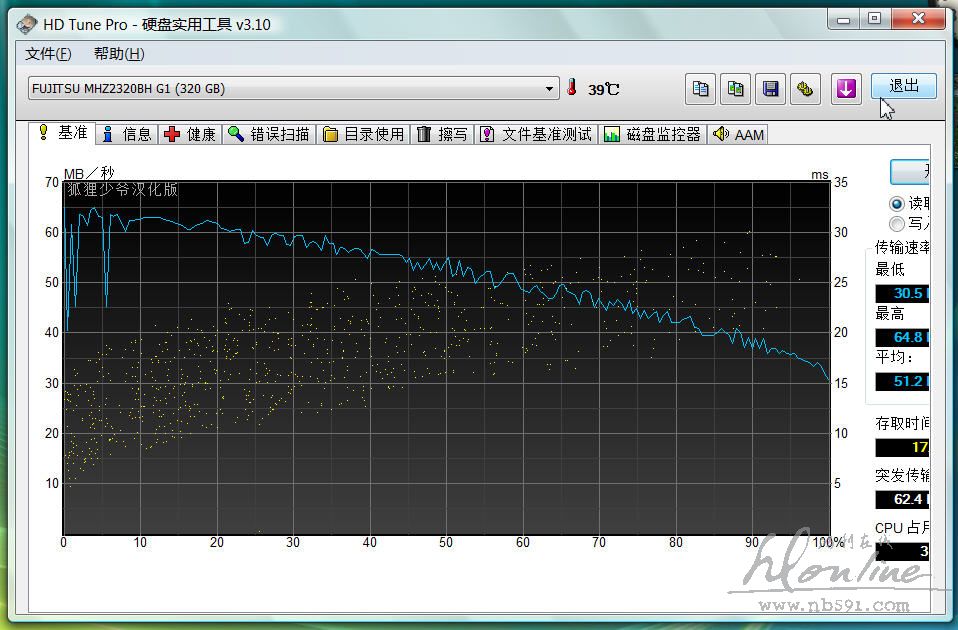Open the 磁盘监控器 disk monitor tab

[652, 134]
